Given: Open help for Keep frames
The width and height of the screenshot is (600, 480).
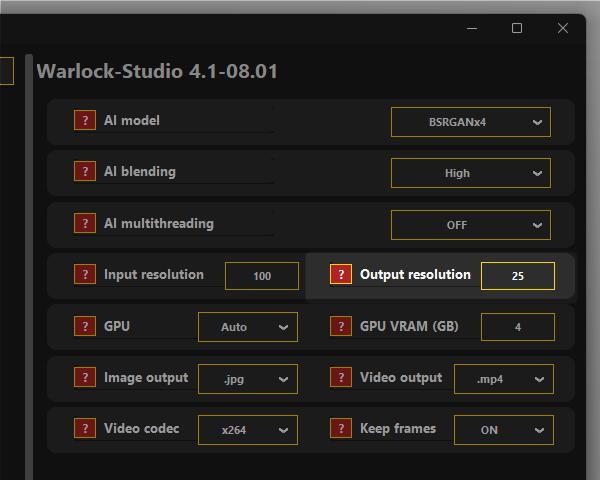Looking at the screenshot, I should (x=341, y=428).
